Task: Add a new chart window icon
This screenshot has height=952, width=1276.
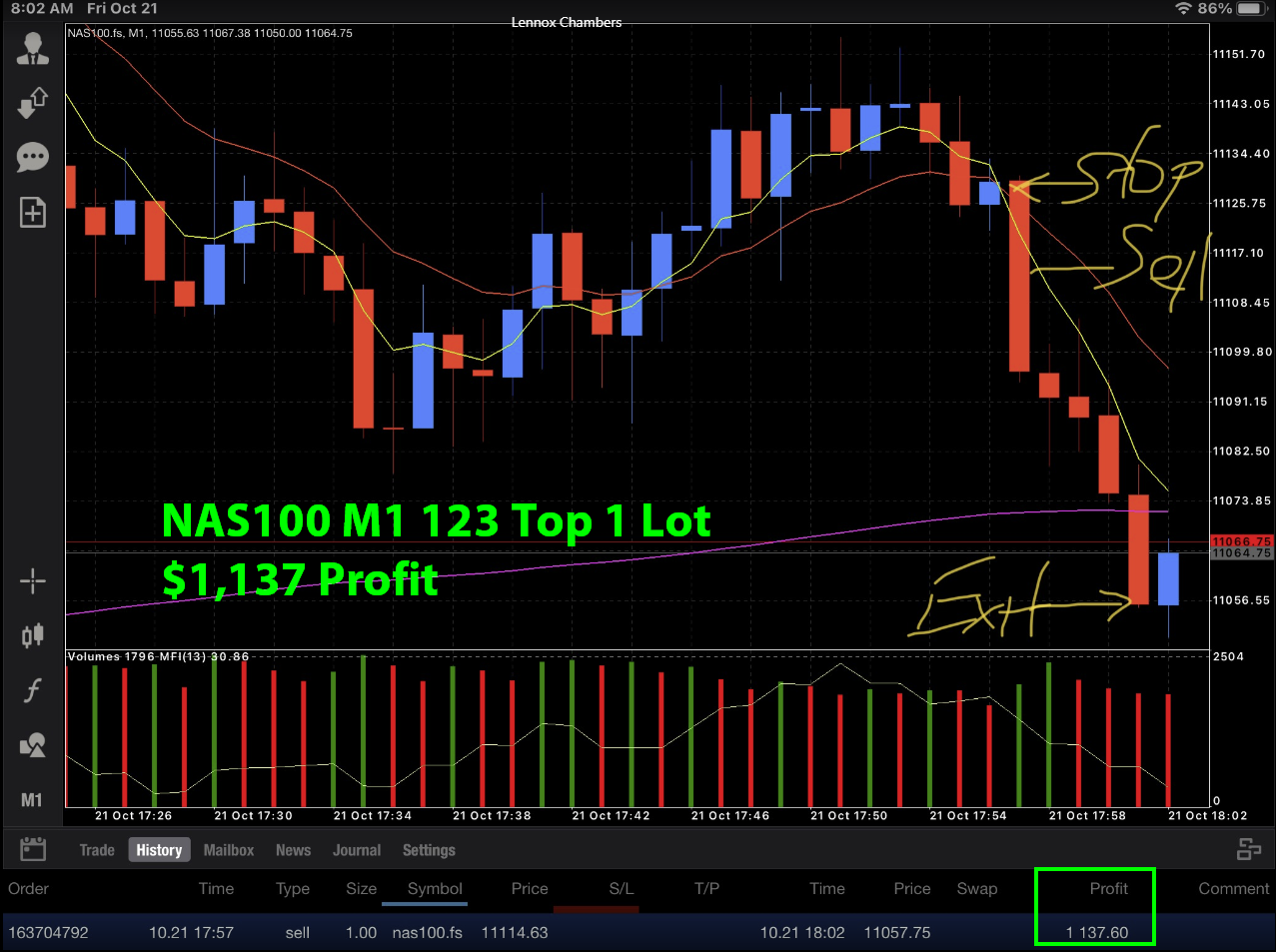Action: pyautogui.click(x=33, y=212)
